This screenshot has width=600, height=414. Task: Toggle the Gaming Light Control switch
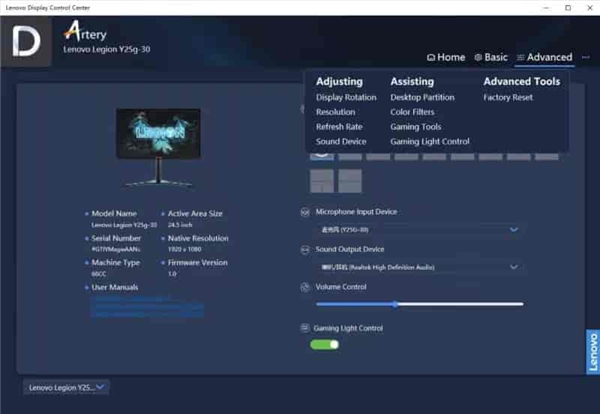pyautogui.click(x=324, y=345)
